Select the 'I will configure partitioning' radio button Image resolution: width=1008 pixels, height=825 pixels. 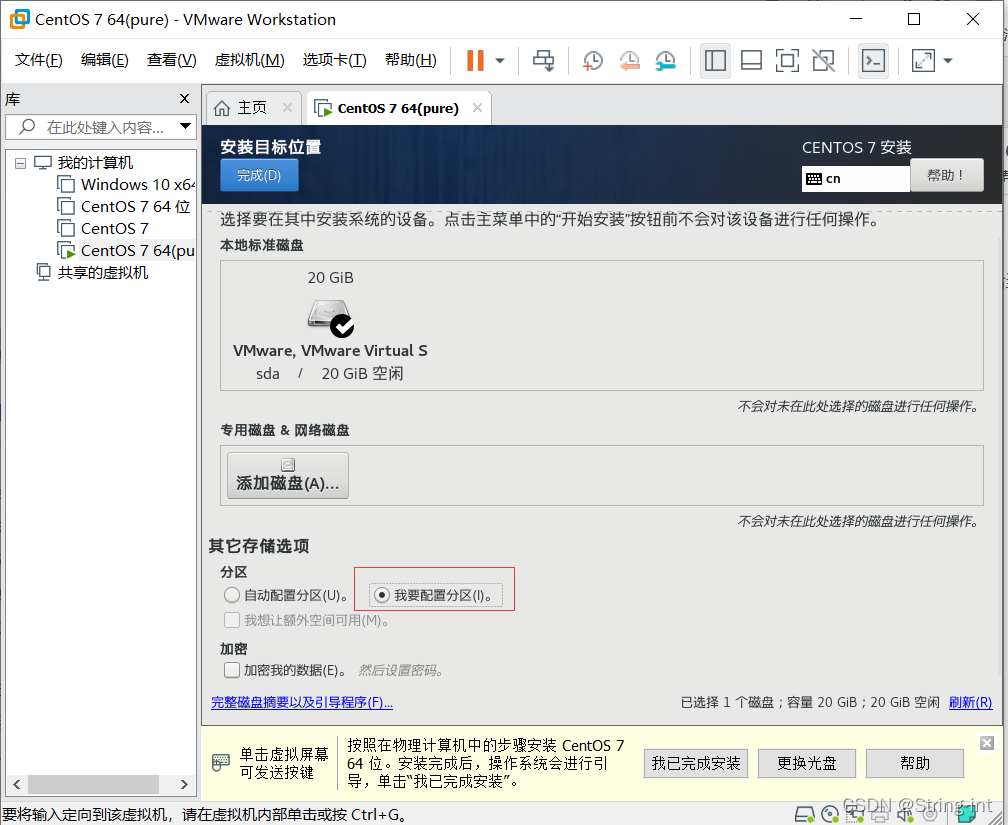(381, 595)
